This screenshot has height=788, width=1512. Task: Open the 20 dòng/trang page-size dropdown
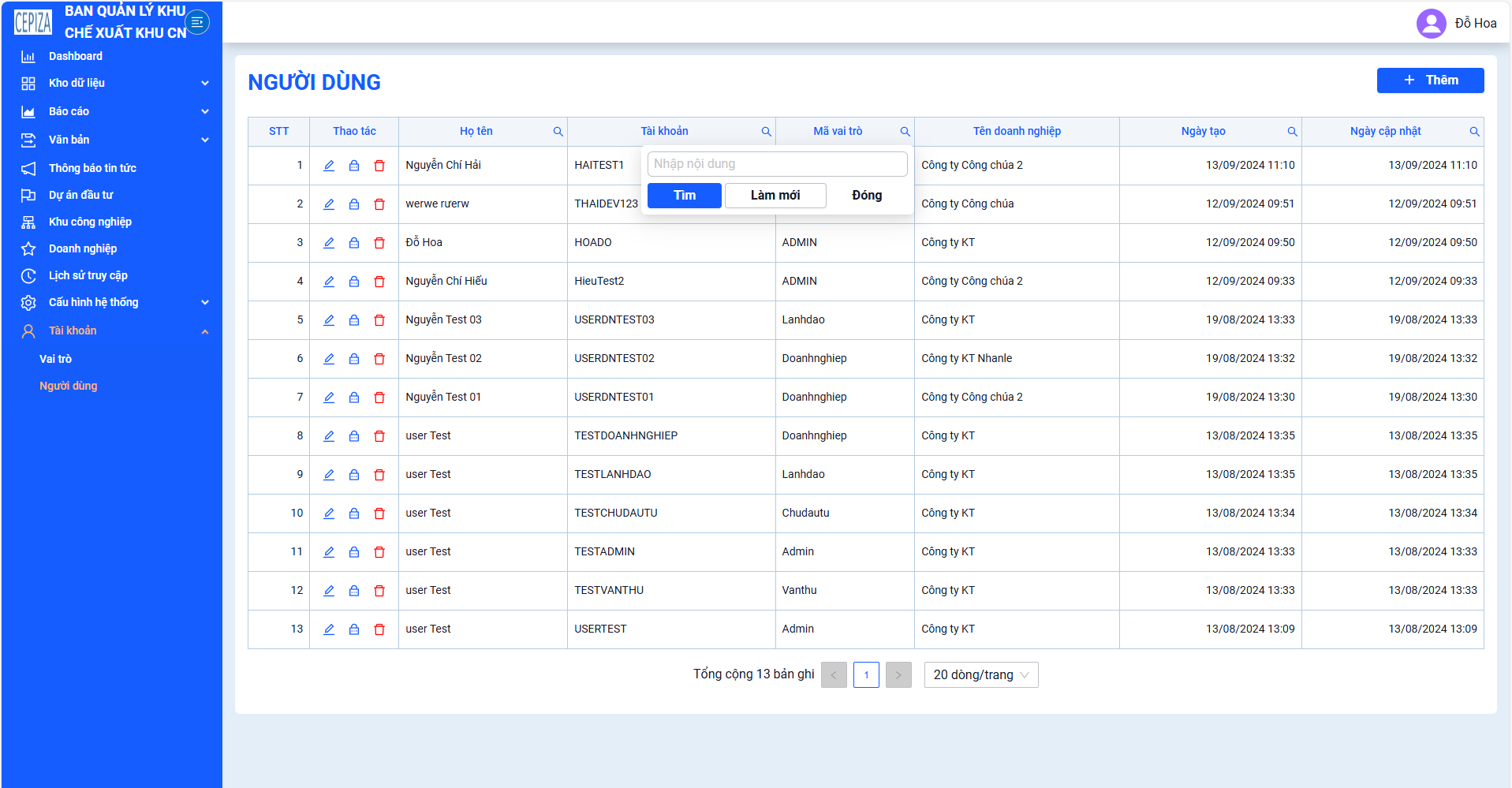click(981, 675)
